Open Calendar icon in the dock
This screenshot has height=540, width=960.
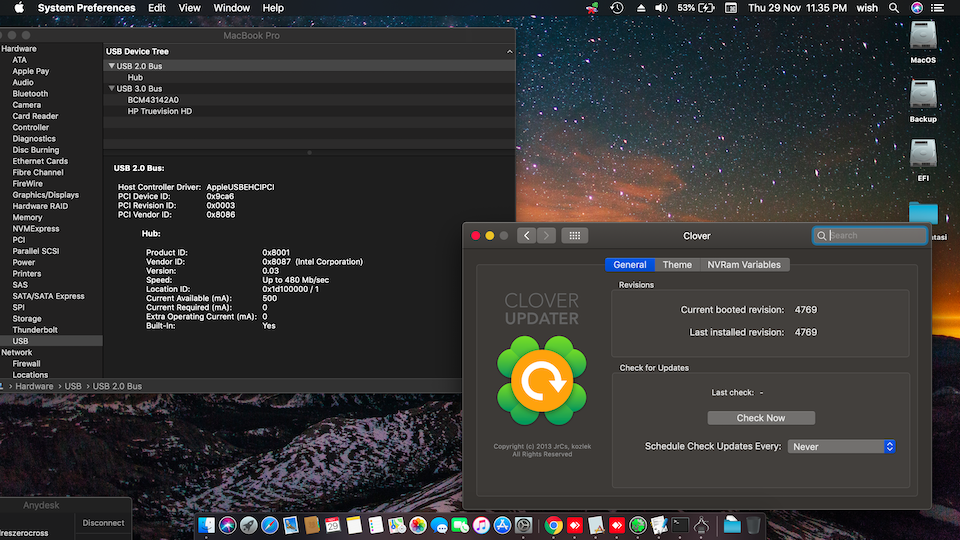[x=333, y=525]
